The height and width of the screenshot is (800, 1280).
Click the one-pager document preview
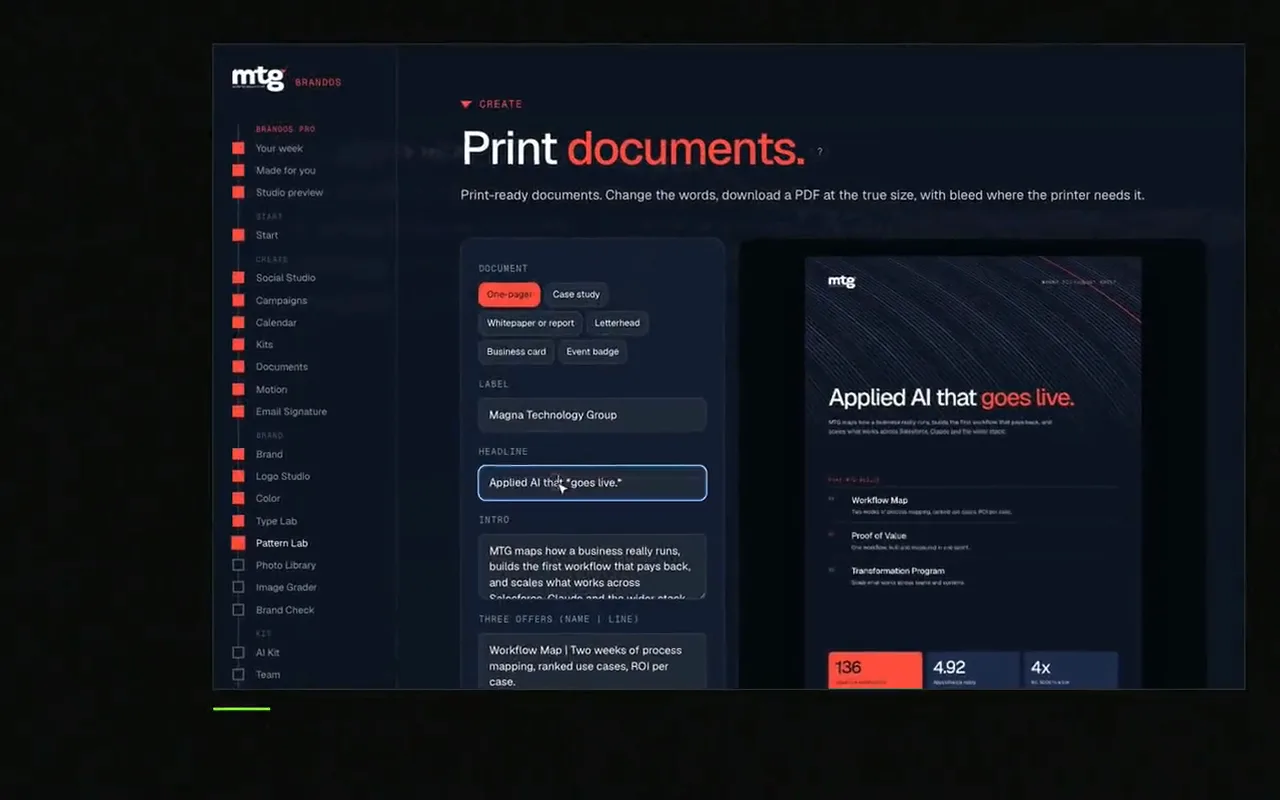point(973,473)
